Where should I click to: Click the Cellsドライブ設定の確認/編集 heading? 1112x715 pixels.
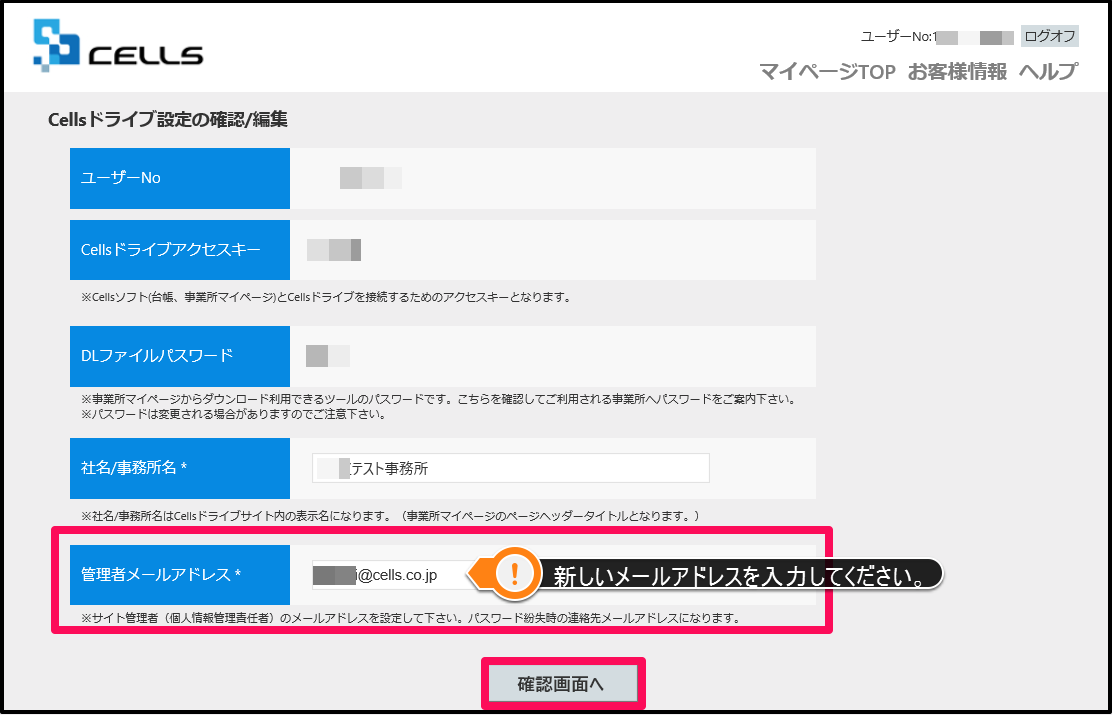click(x=167, y=119)
